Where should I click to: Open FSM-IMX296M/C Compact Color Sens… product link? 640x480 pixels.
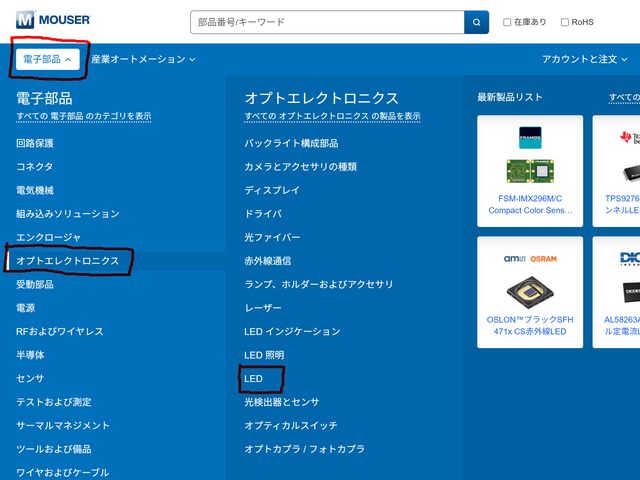tap(530, 204)
